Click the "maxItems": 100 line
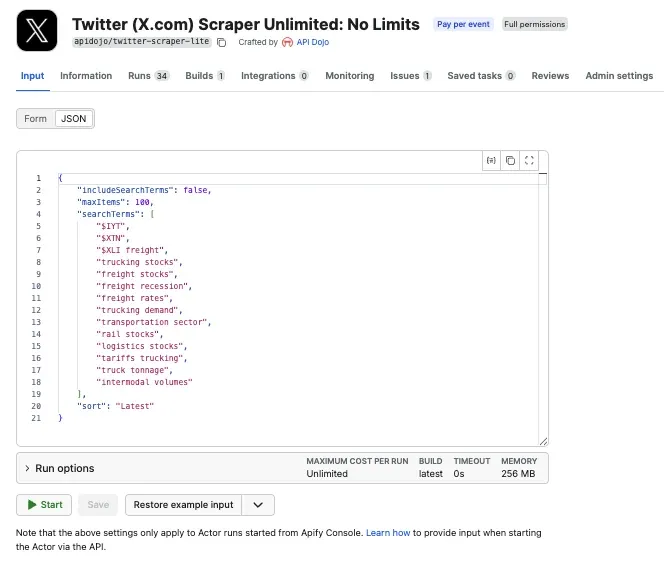 pyautogui.click(x=115, y=202)
